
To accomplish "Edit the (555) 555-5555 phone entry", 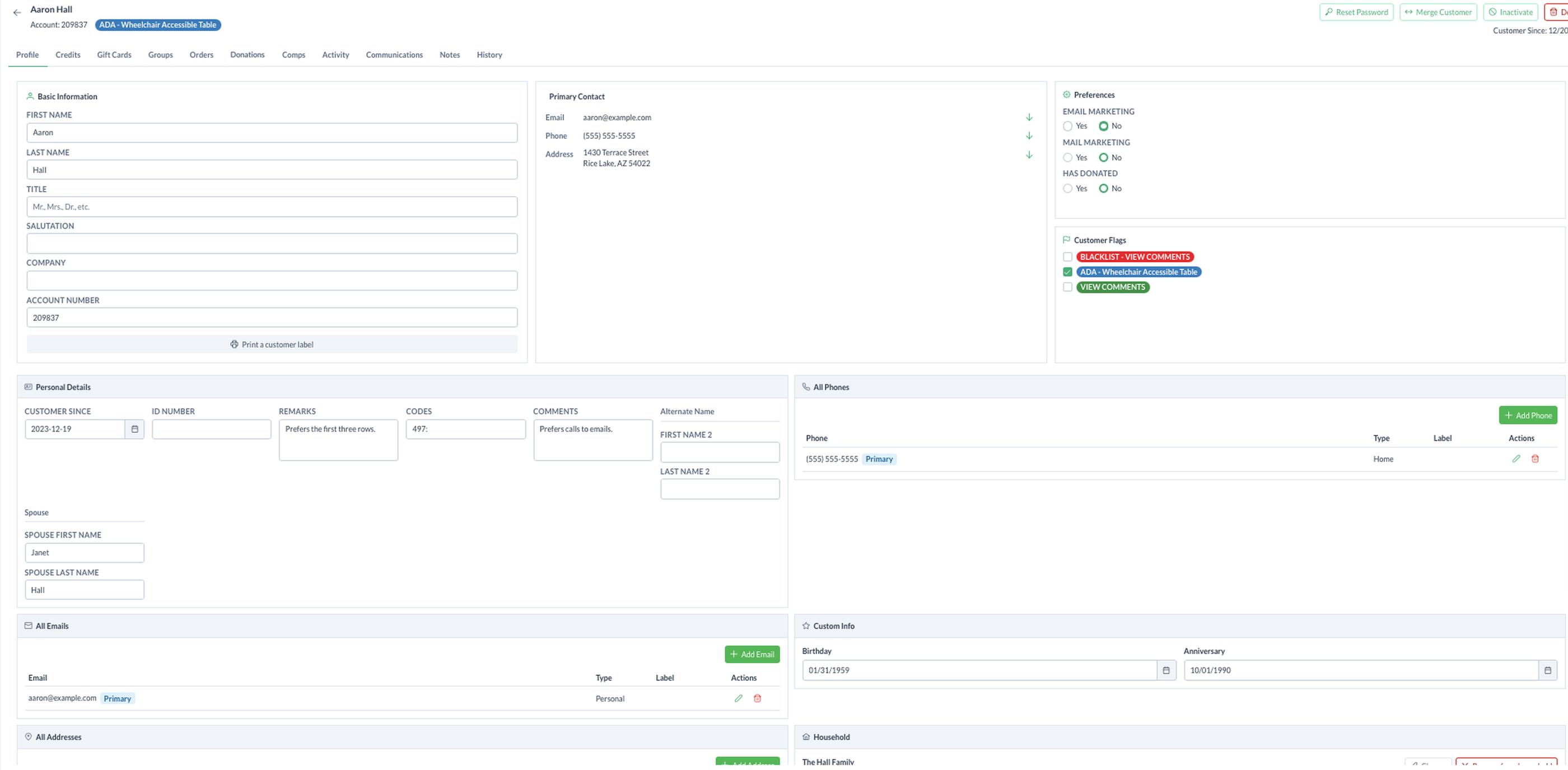I will (1516, 459).
